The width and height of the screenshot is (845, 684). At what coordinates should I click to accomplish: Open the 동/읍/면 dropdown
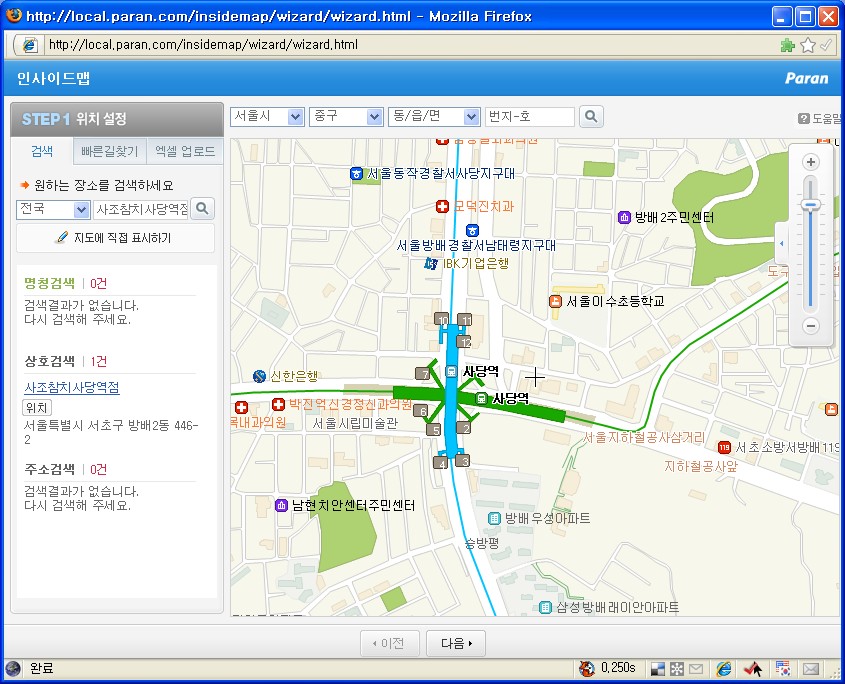pos(434,116)
